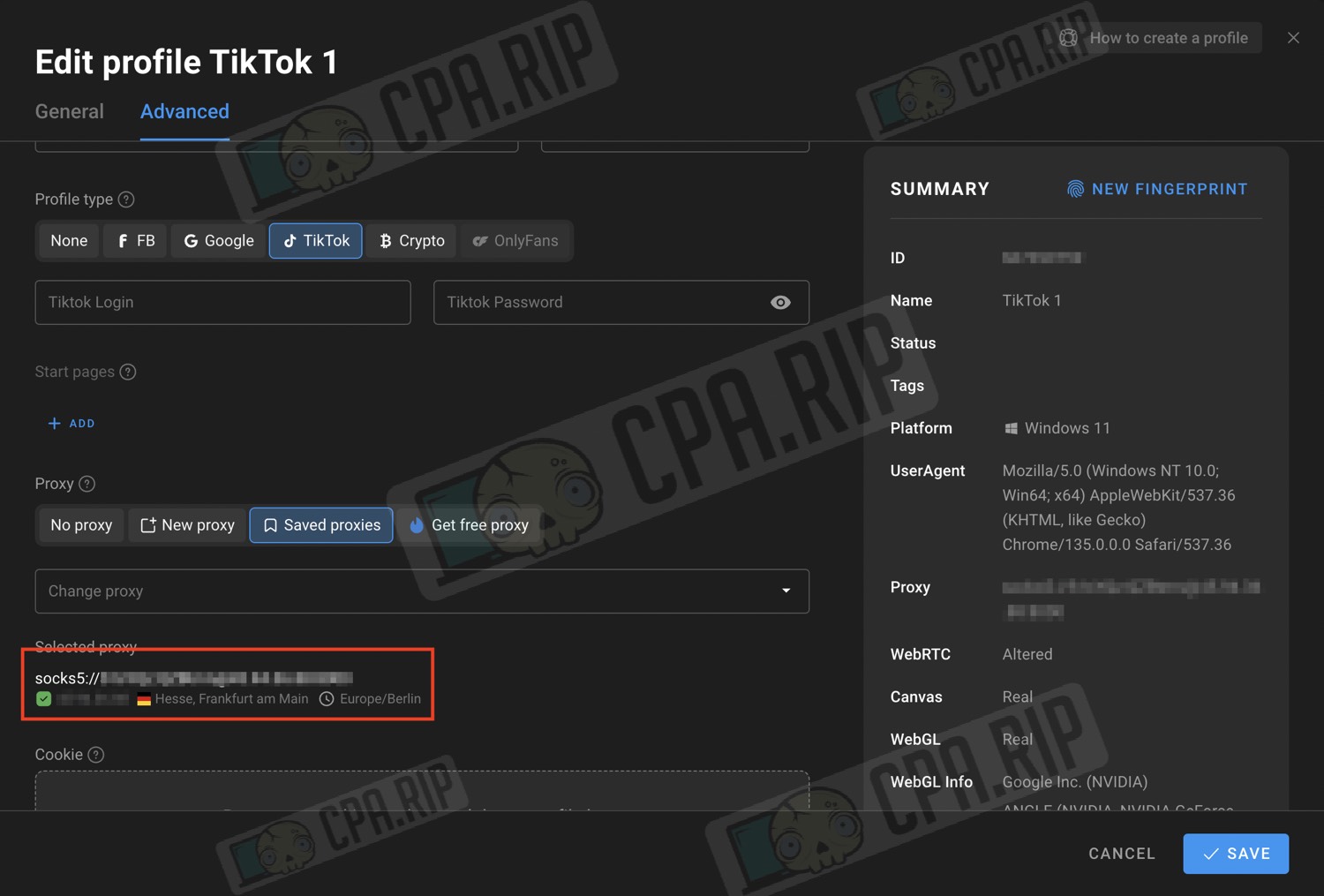Save the profile changes

1236,854
